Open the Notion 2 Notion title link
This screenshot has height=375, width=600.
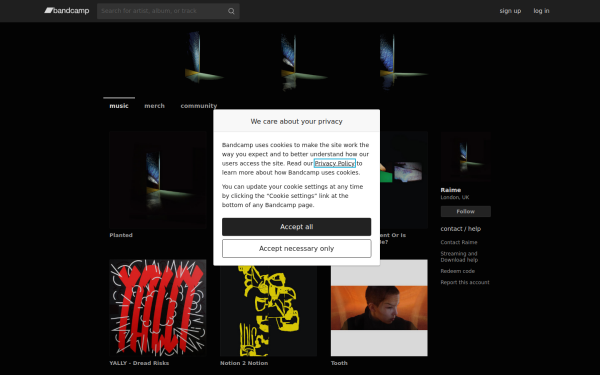tap(244, 363)
